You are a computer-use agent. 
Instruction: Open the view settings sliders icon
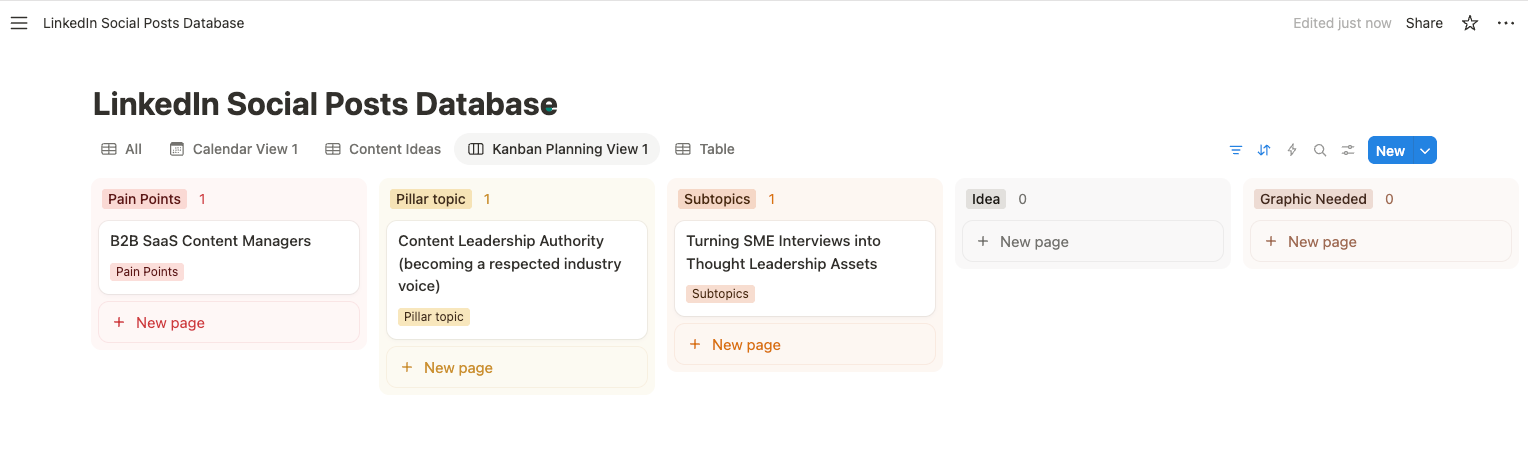point(1348,150)
